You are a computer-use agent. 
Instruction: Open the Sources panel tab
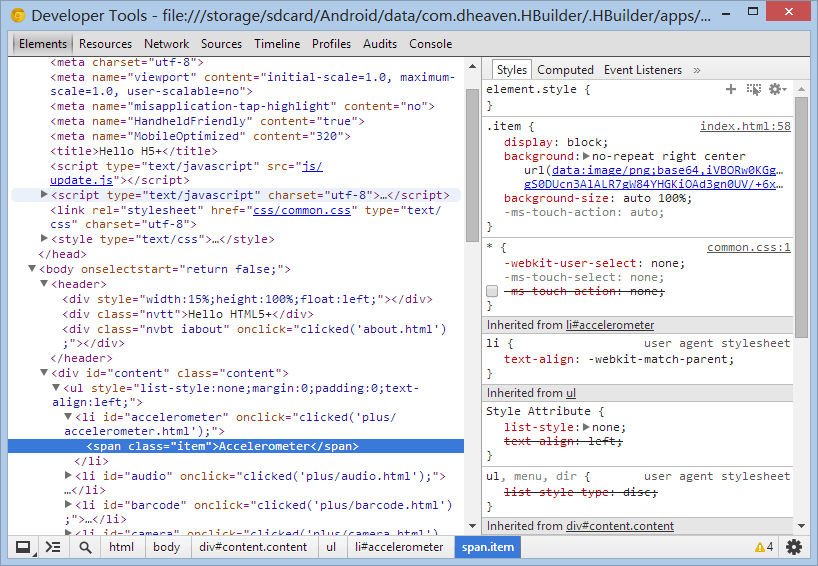(221, 44)
